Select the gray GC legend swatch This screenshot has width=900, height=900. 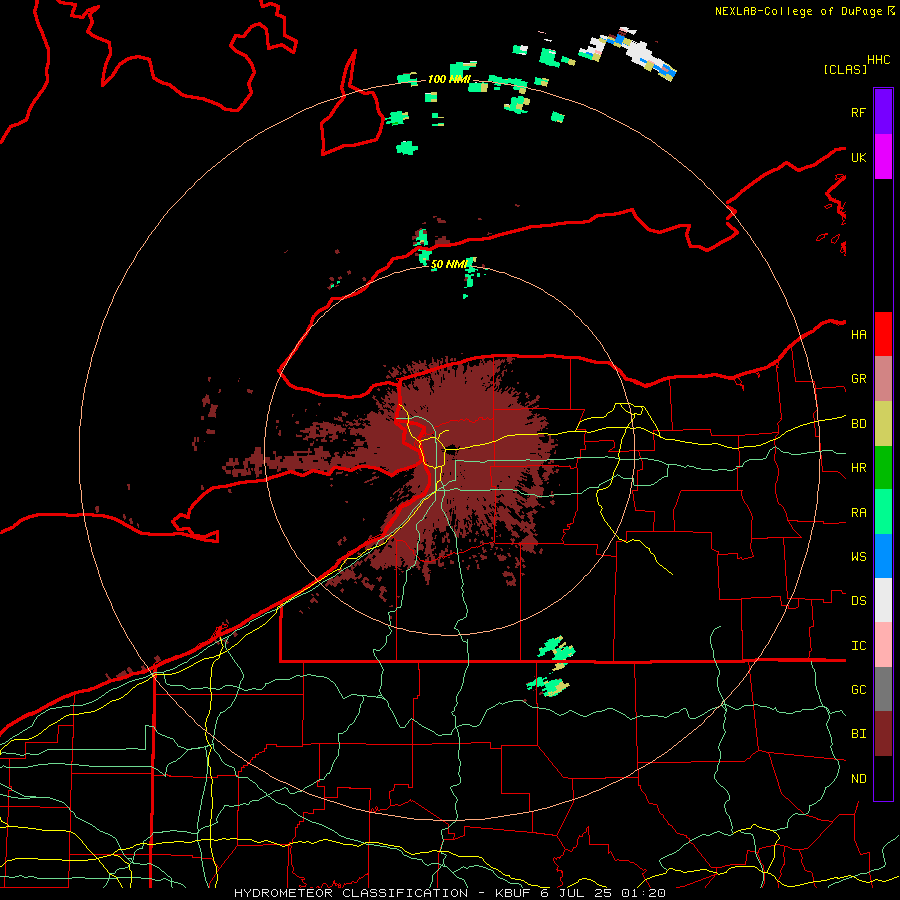pos(883,689)
